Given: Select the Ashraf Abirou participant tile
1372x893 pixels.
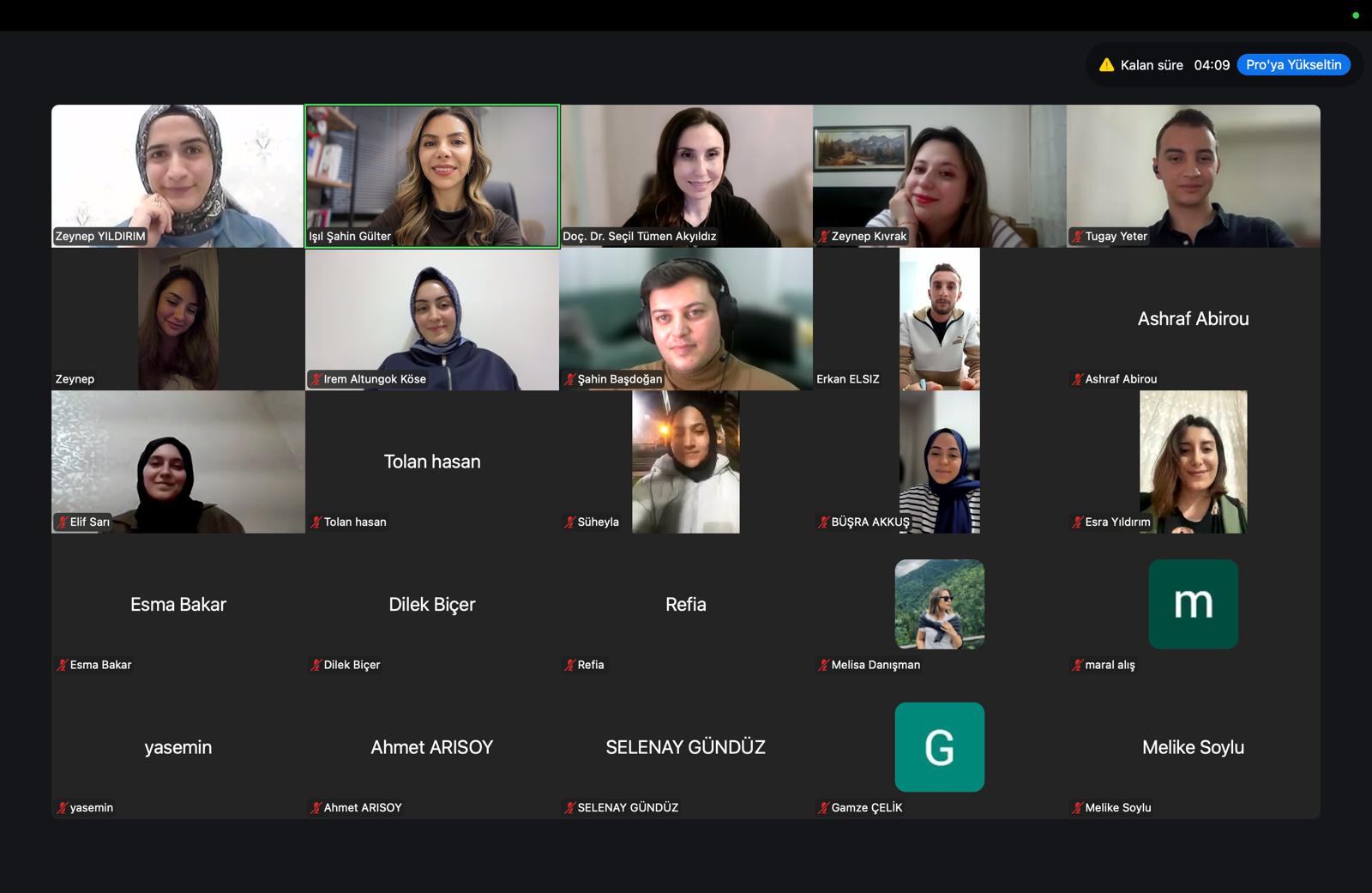Looking at the screenshot, I should (1194, 319).
